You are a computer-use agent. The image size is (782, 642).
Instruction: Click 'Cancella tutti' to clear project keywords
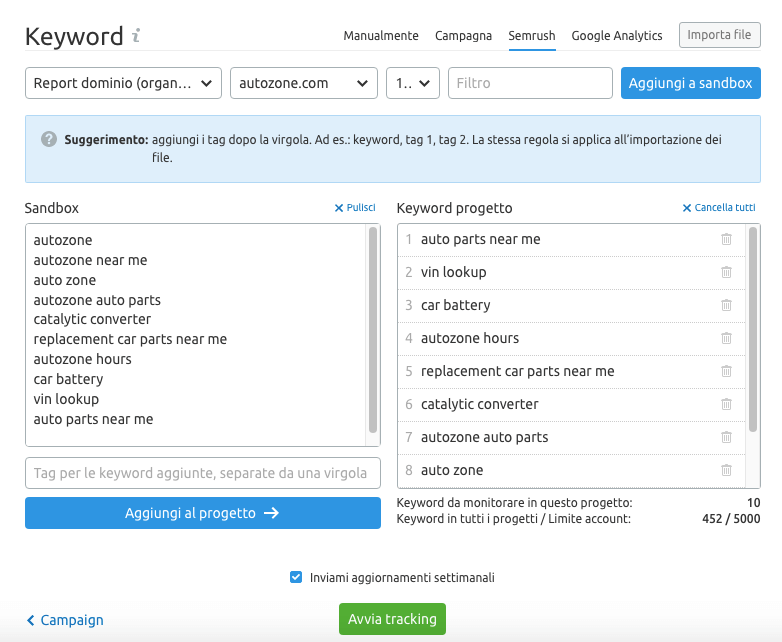click(718, 208)
